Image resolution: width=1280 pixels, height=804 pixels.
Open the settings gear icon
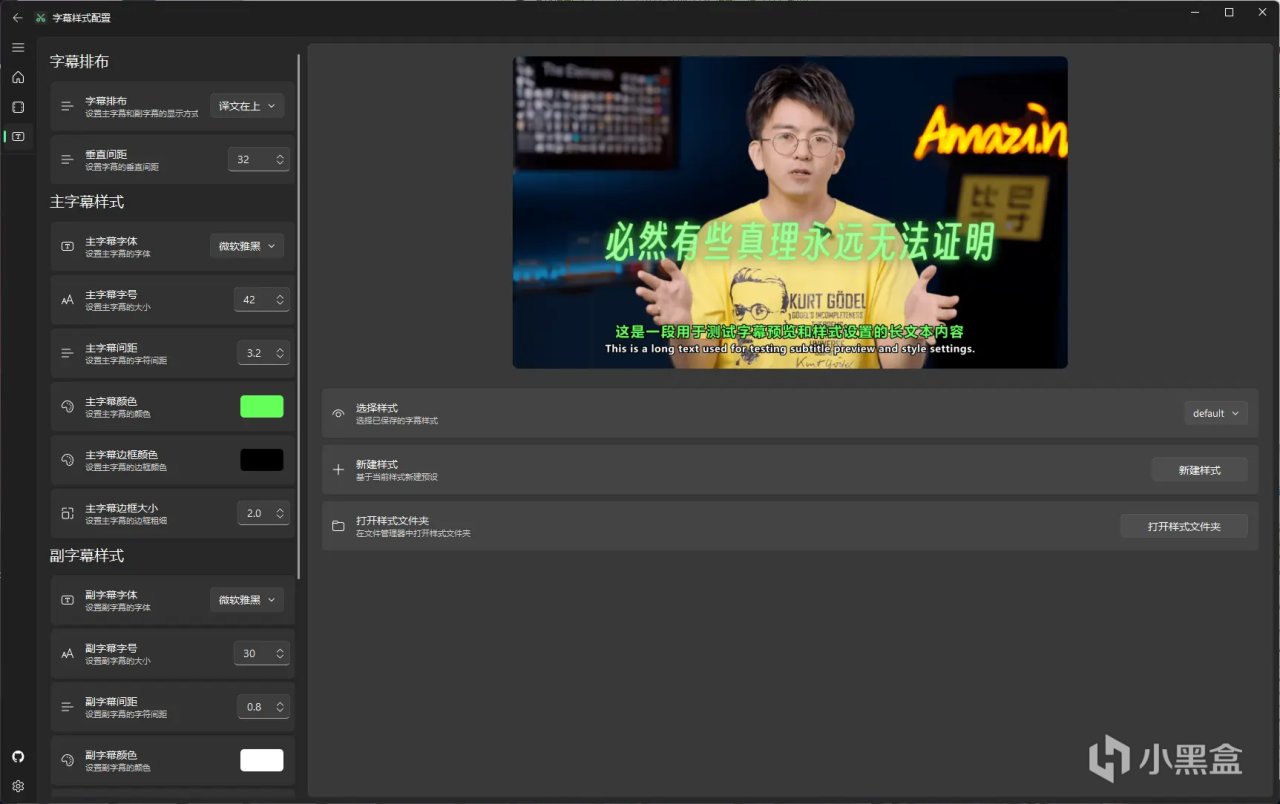pos(18,786)
